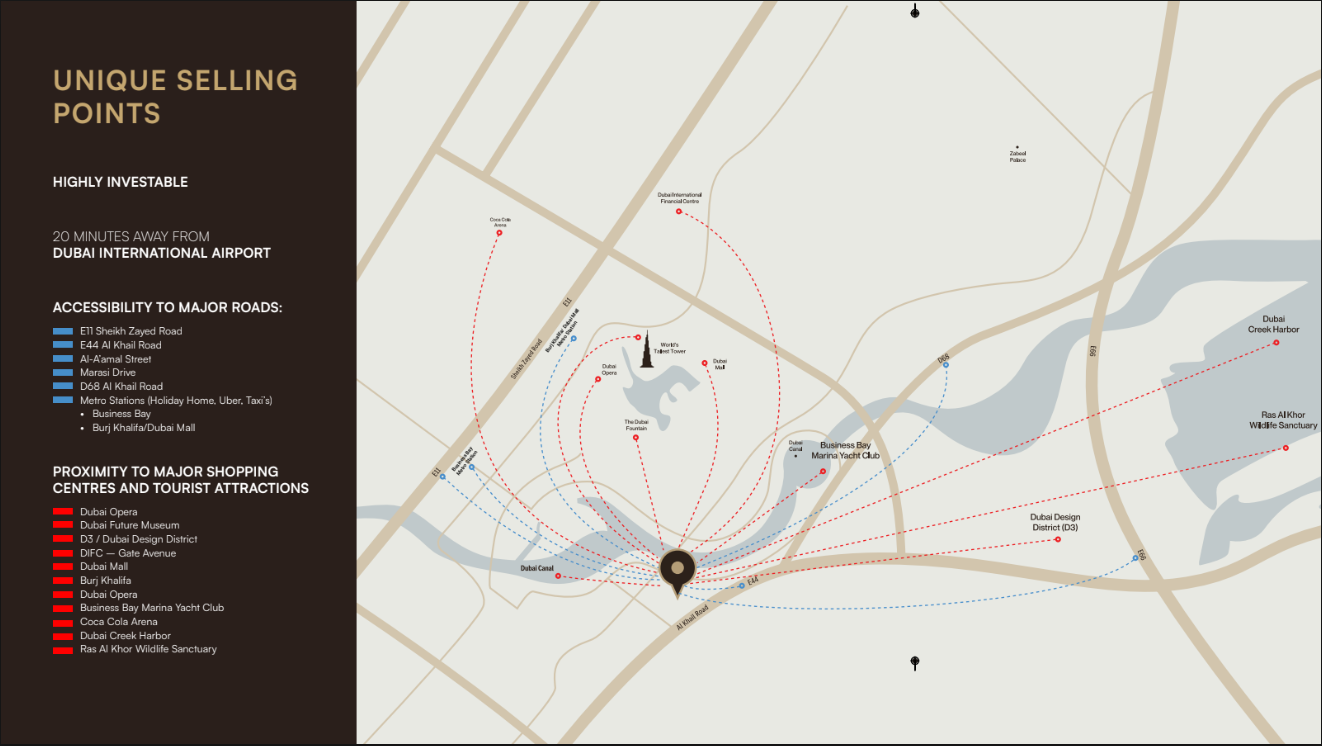Image resolution: width=1322 pixels, height=746 pixels.
Task: Select the Ras Al Khor Wildlife Sanctuary marker
Action: (1285, 448)
